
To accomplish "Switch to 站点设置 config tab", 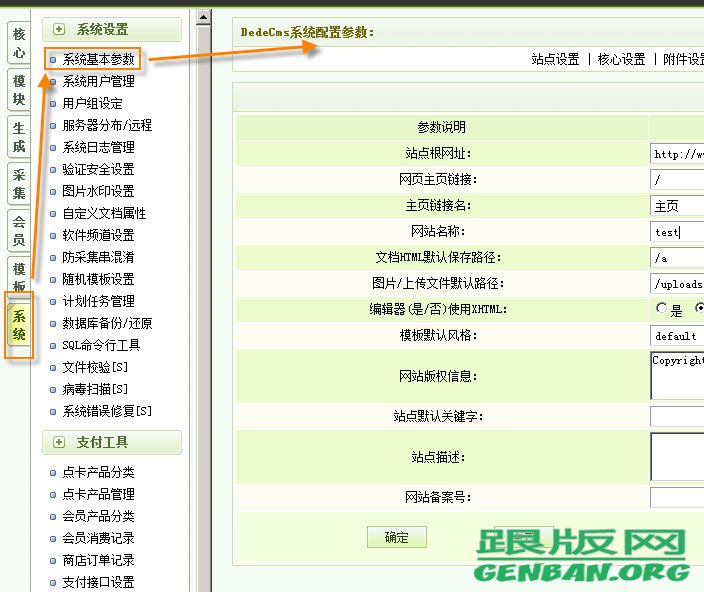I will pyautogui.click(x=555, y=59).
